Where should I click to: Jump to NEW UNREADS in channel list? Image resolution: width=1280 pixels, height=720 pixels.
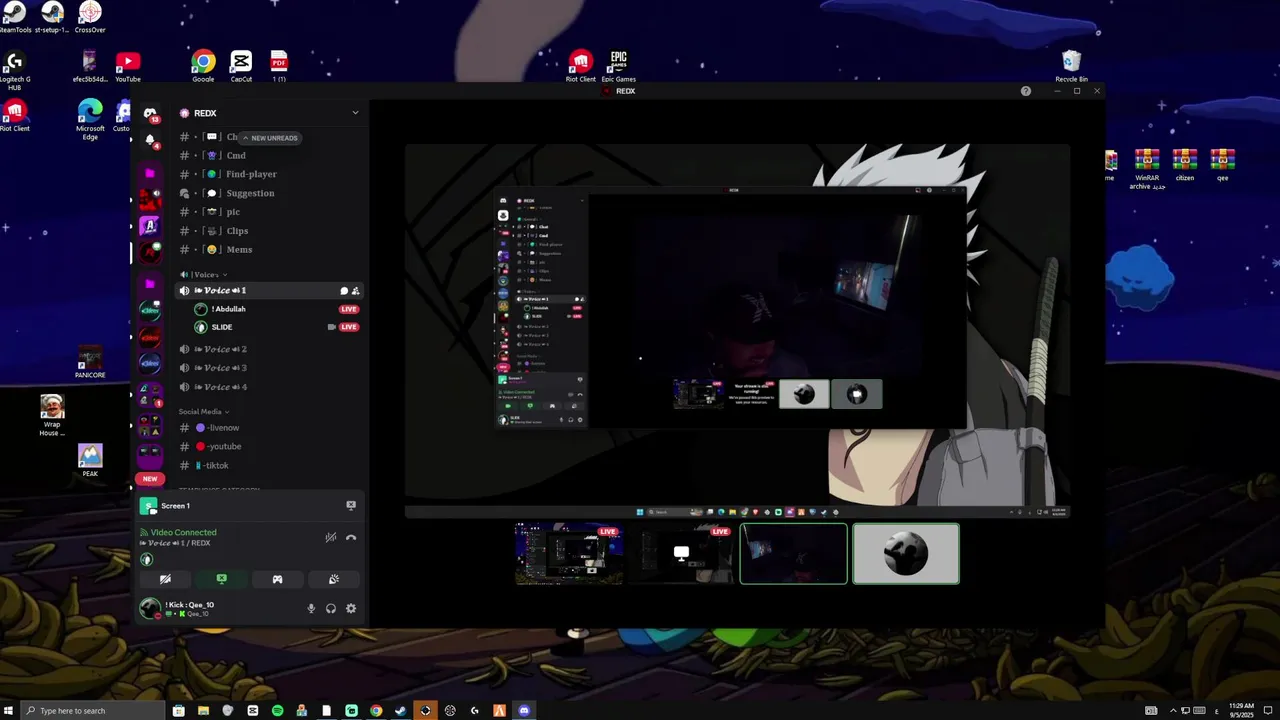pos(269,138)
